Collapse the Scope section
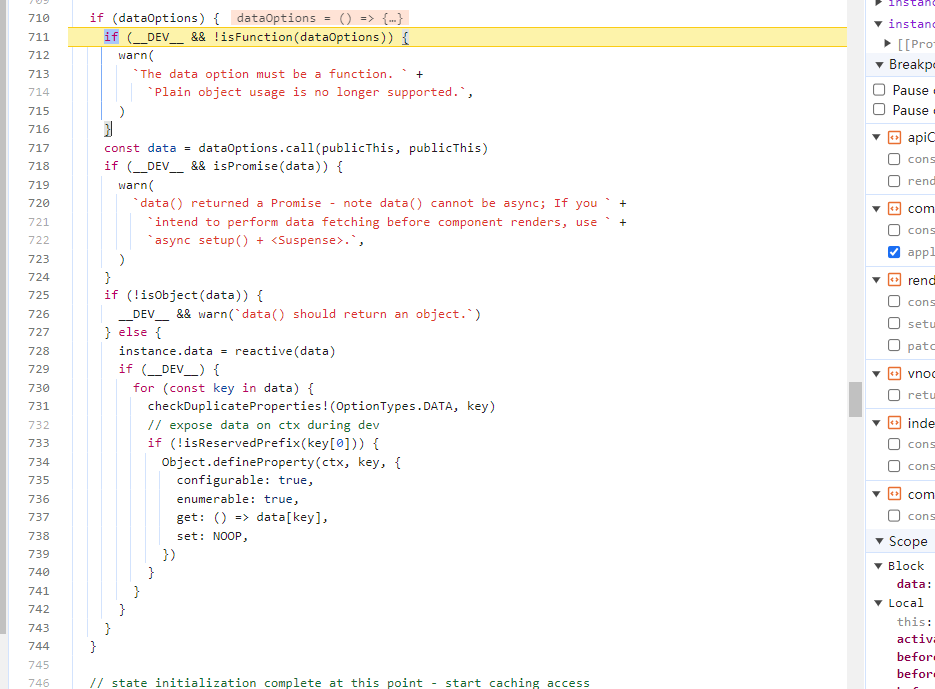This screenshot has width=935, height=689. [x=879, y=541]
